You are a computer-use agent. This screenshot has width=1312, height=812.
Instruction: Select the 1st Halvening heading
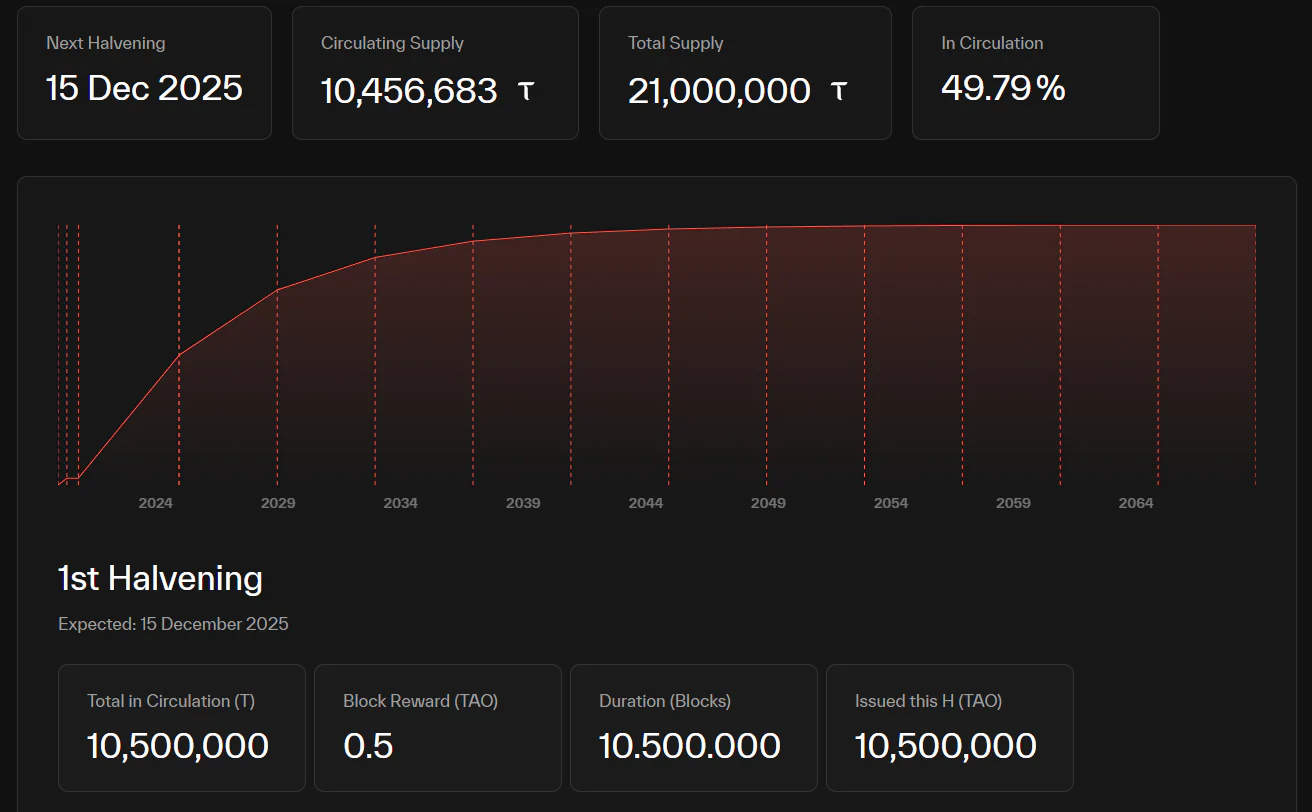click(159, 578)
